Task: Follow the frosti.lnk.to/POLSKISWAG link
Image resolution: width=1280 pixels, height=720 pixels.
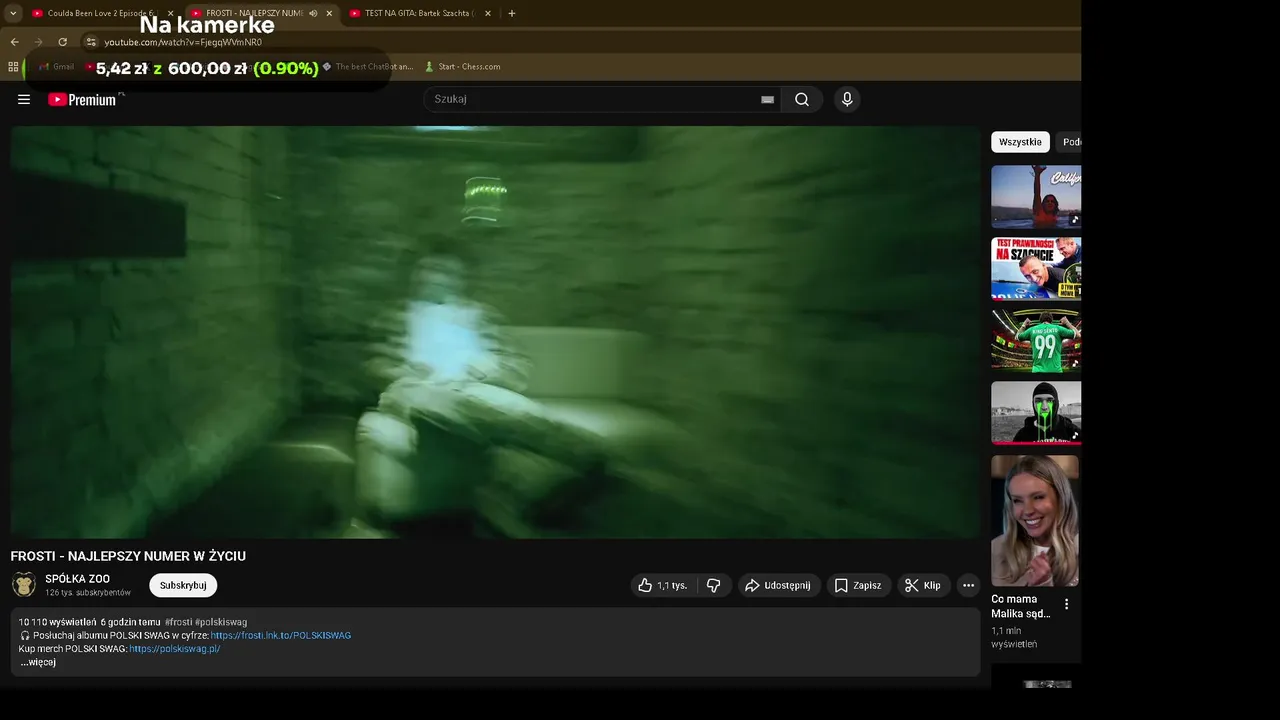Action: (281, 635)
